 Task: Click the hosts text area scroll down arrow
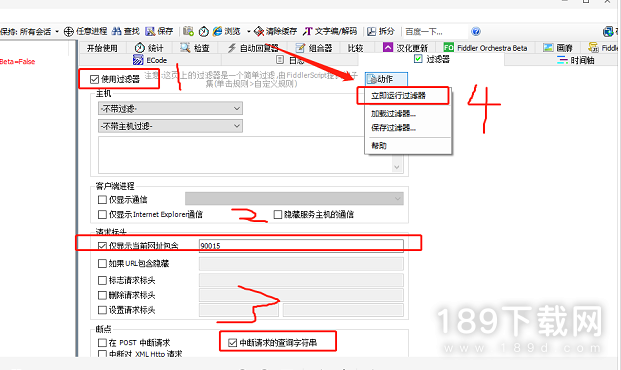coord(397,167)
